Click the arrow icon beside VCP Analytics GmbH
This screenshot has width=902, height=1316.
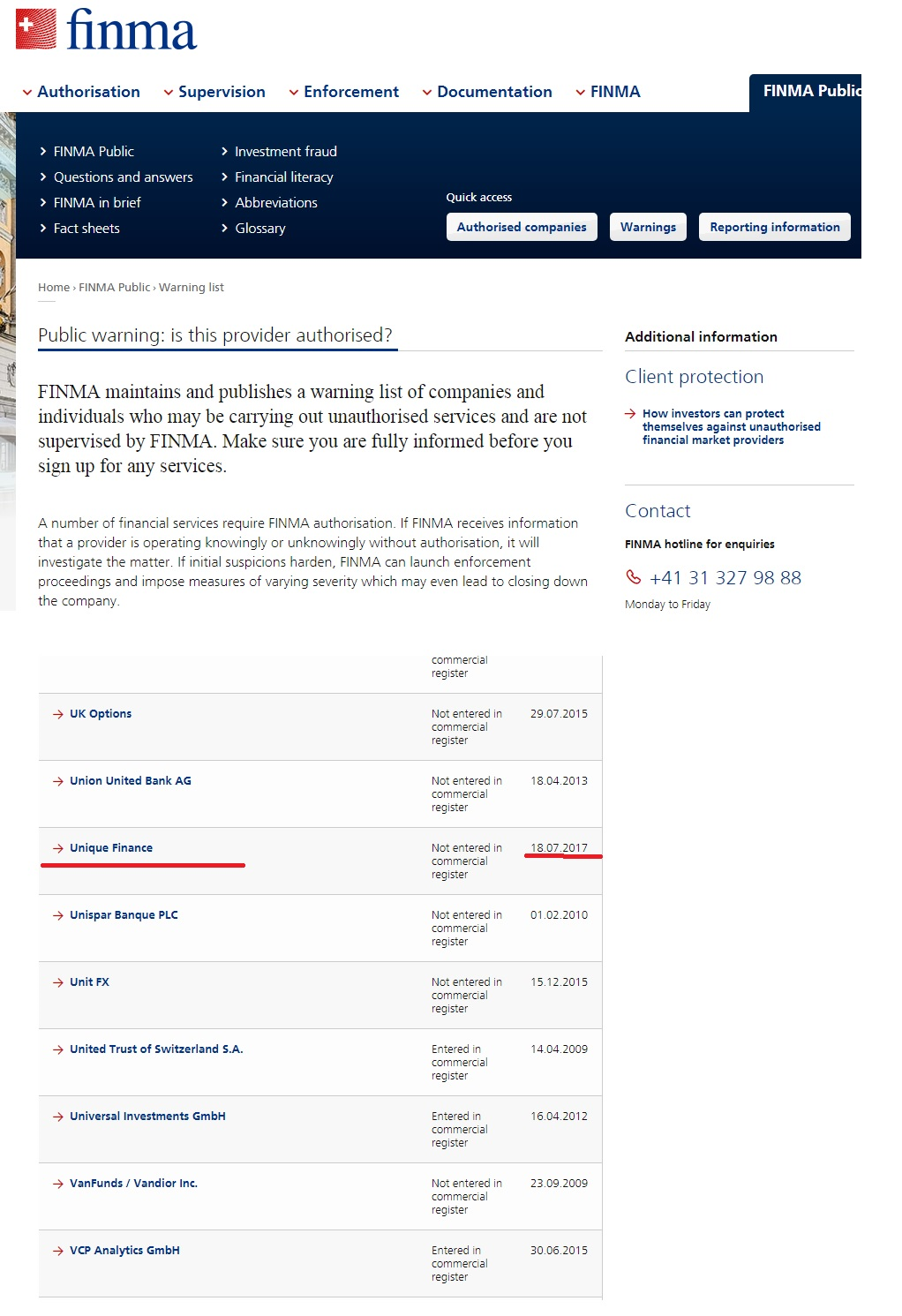click(x=58, y=1251)
